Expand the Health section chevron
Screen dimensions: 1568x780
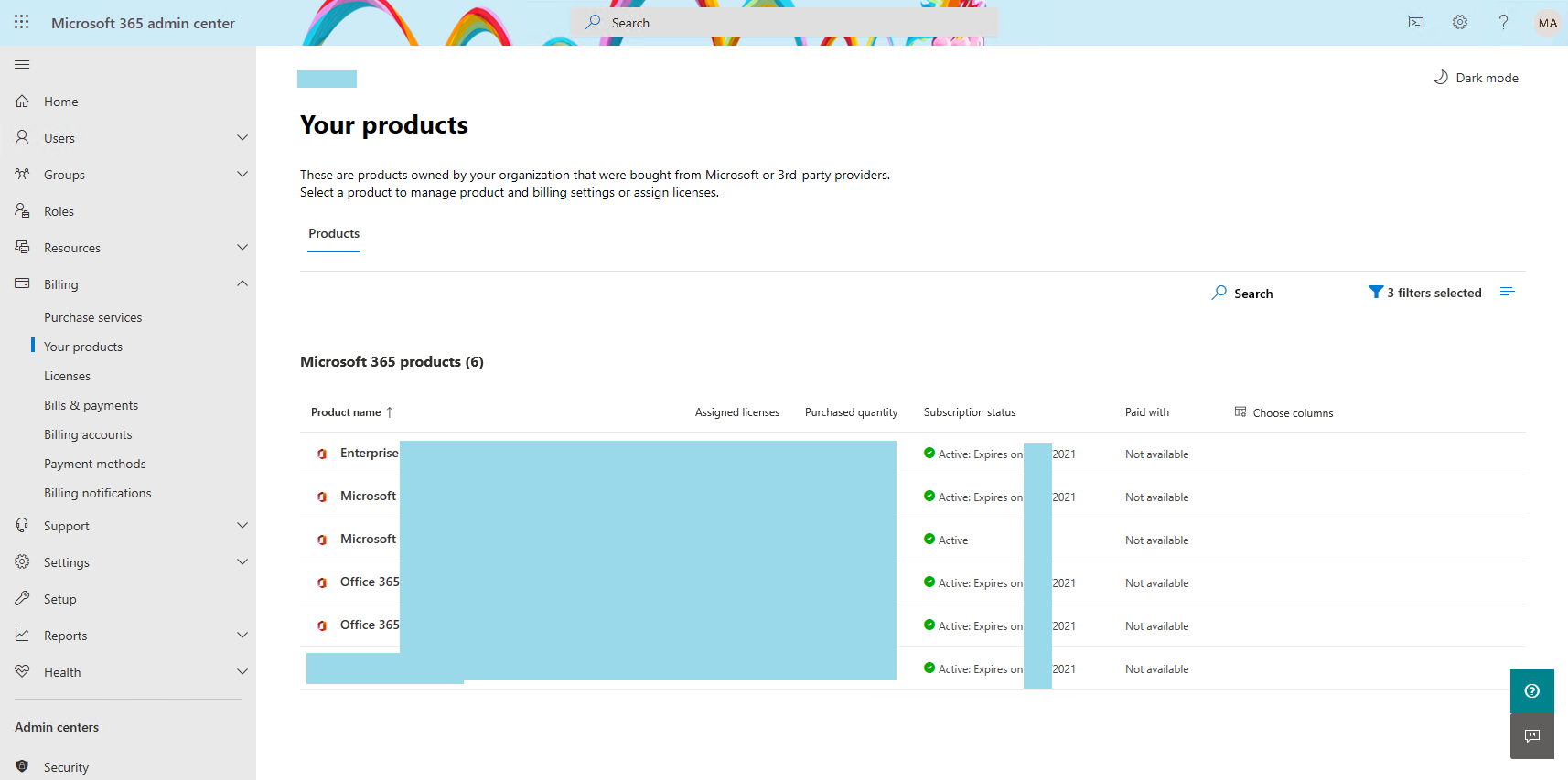point(242,672)
